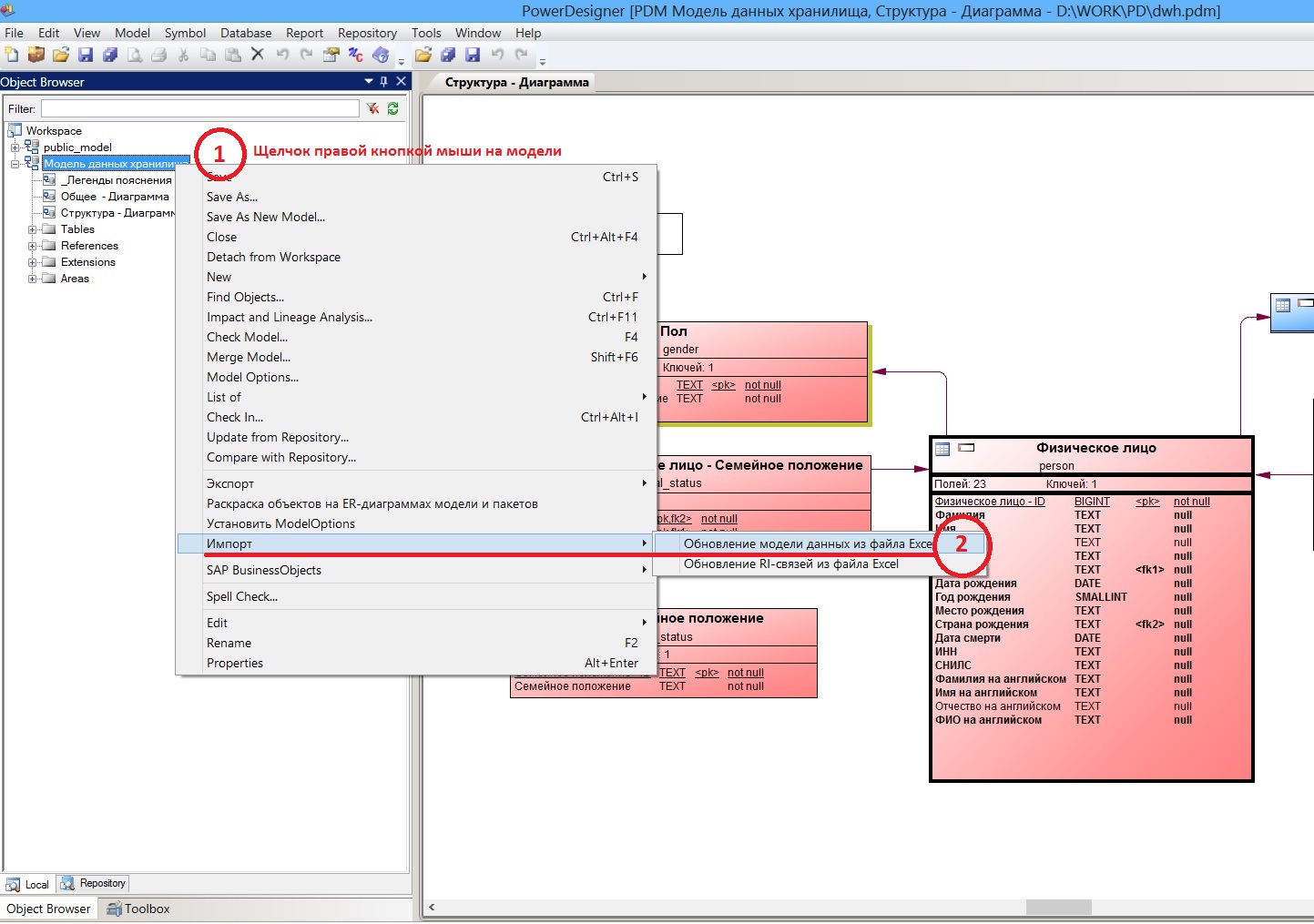Click the Cut scissors icon
1314x924 pixels.
point(184,55)
